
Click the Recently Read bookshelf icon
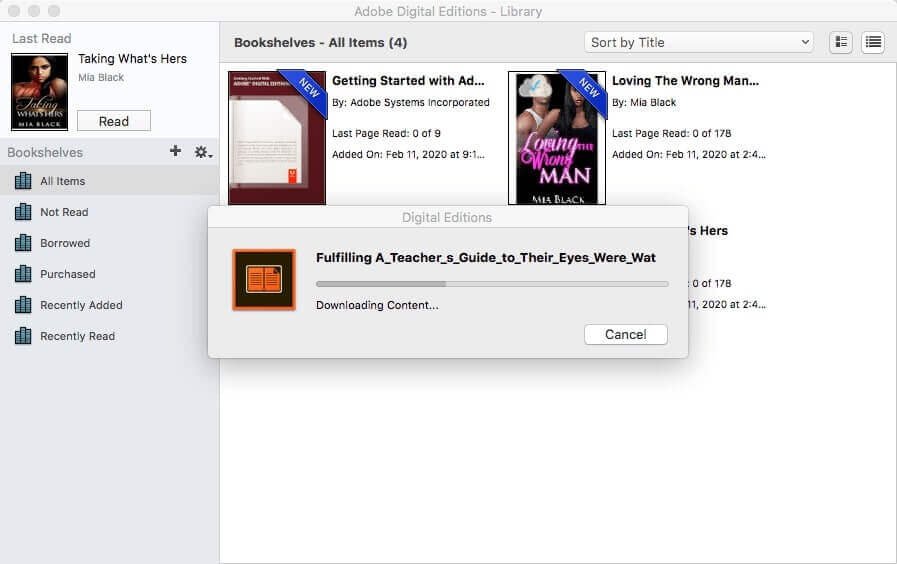(23, 336)
